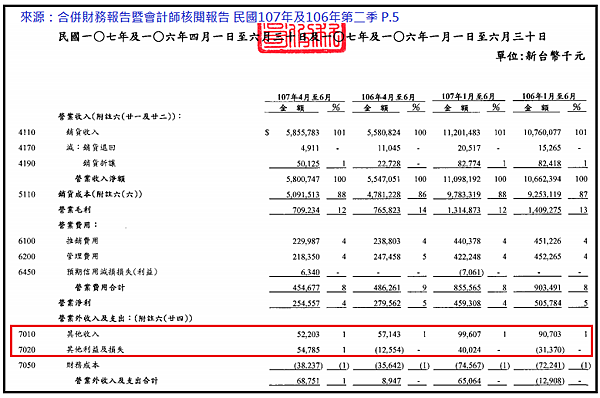This screenshot has height=398, width=600.
Task: Click column header 107年1月至6月
Action: (468, 96)
